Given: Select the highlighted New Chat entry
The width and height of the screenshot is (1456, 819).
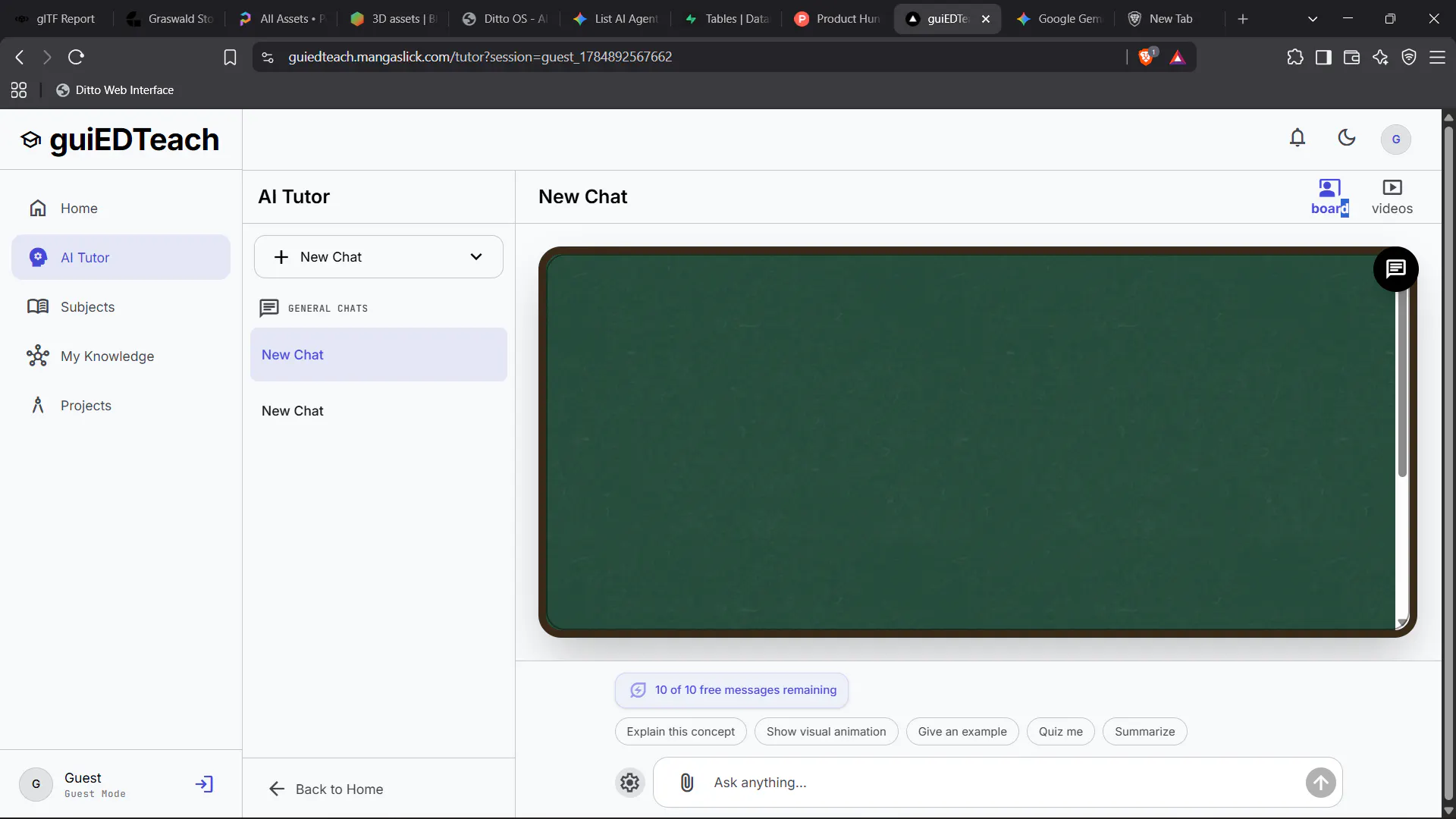Looking at the screenshot, I should click(378, 355).
